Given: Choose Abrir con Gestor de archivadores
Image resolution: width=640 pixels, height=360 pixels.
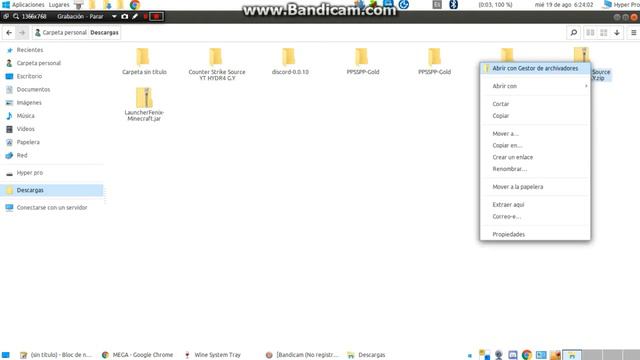Looking at the screenshot, I should point(535,68).
